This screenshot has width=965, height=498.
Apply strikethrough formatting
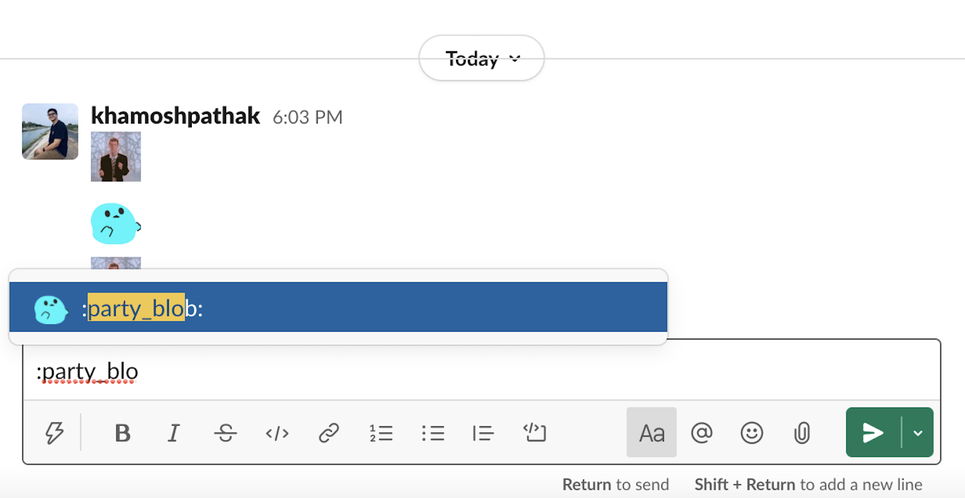(225, 433)
